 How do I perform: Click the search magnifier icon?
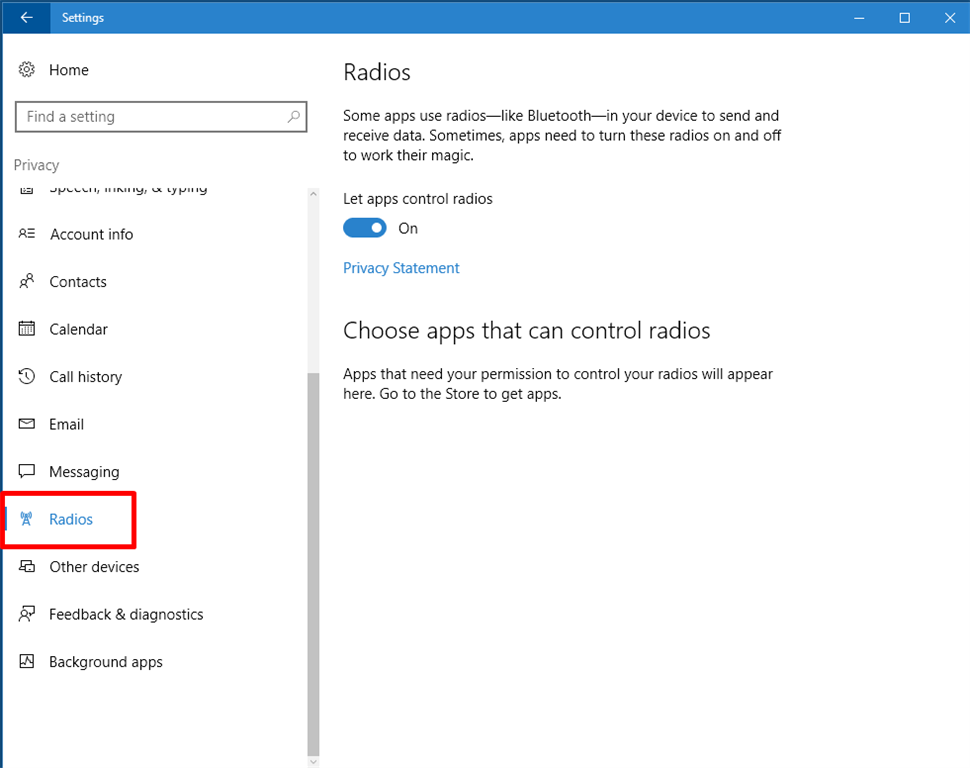294,116
